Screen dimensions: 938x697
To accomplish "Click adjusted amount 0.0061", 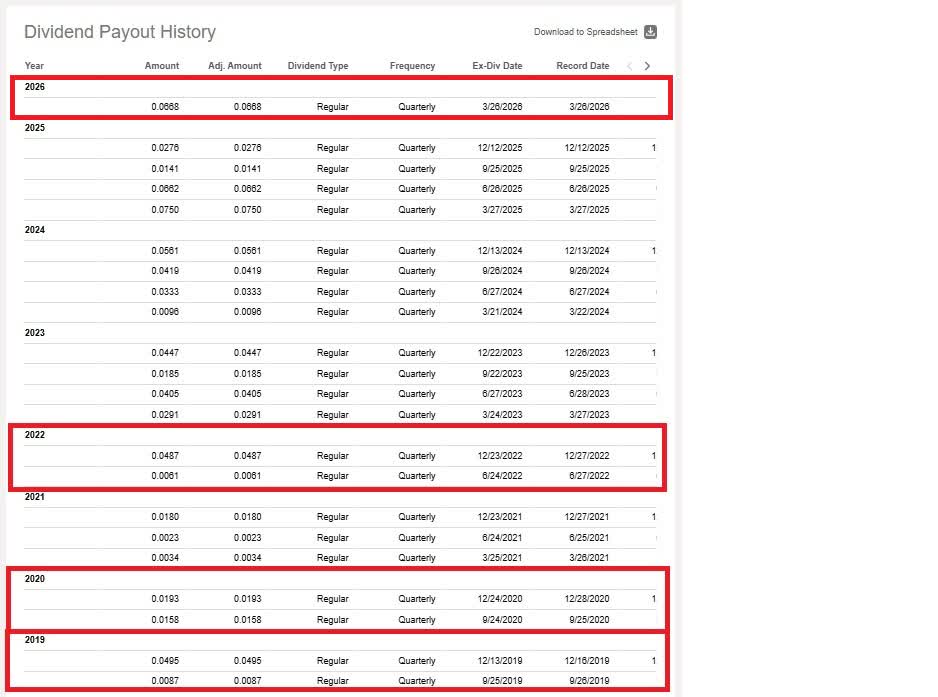I will [x=248, y=476].
